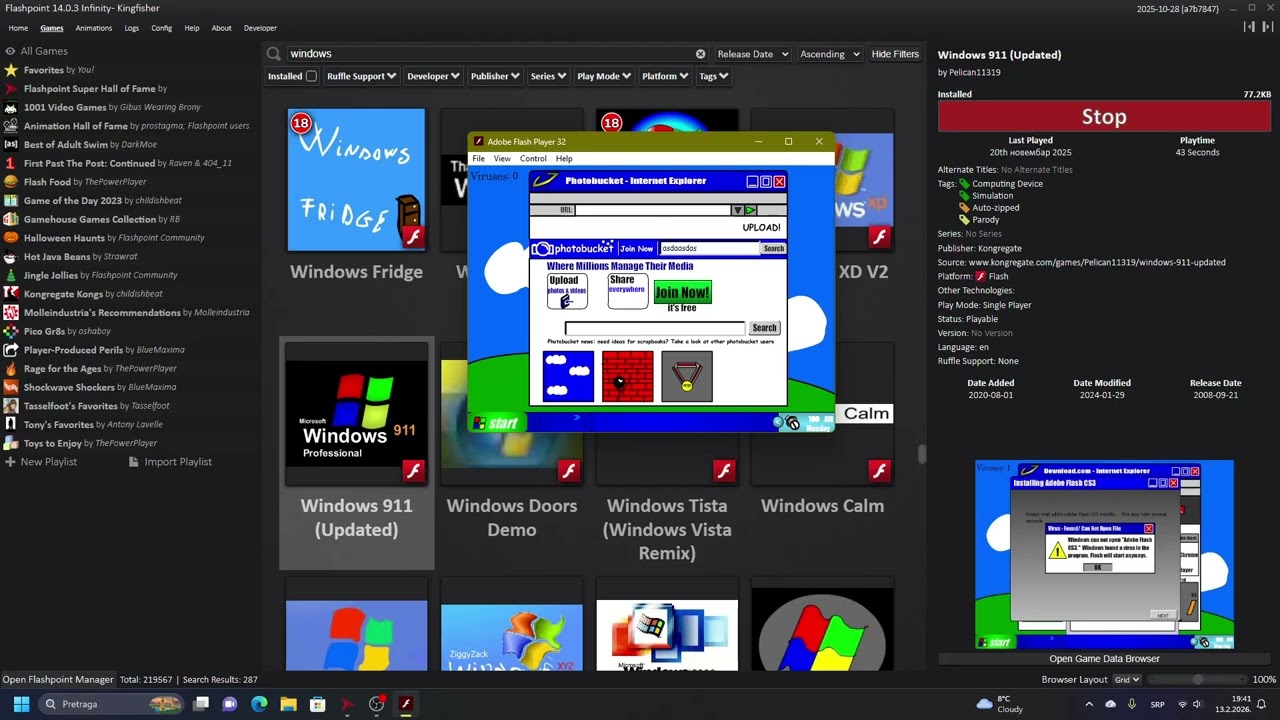Clear the windows search text
The height and width of the screenshot is (720, 1280).
pyautogui.click(x=700, y=54)
